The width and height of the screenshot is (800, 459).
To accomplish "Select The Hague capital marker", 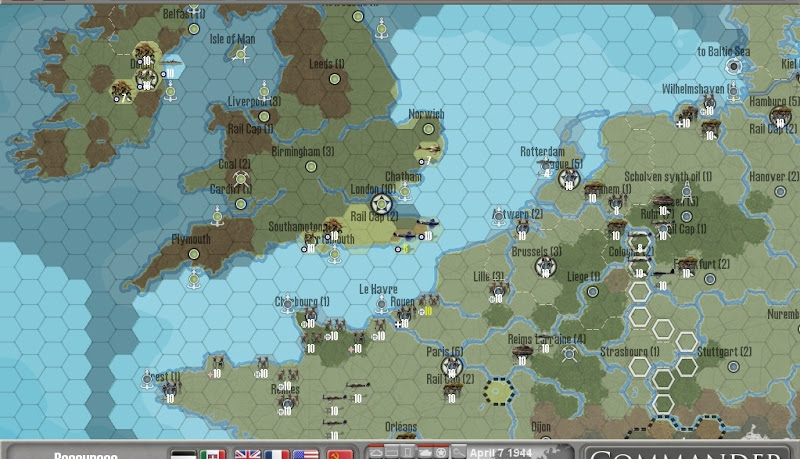I will pos(569,180).
